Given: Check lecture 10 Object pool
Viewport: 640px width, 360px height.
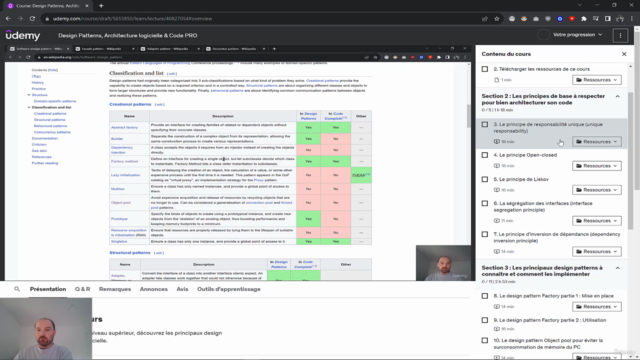Looking at the screenshot, I should pos(484,340).
